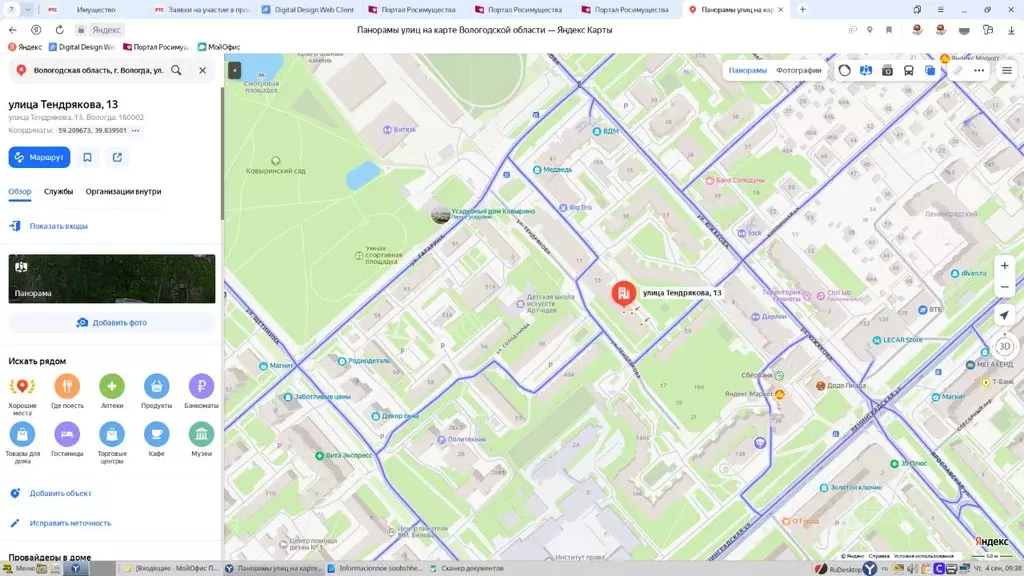Click the search magnifier in search box
This screenshot has width=1024, height=576.
pos(176,71)
